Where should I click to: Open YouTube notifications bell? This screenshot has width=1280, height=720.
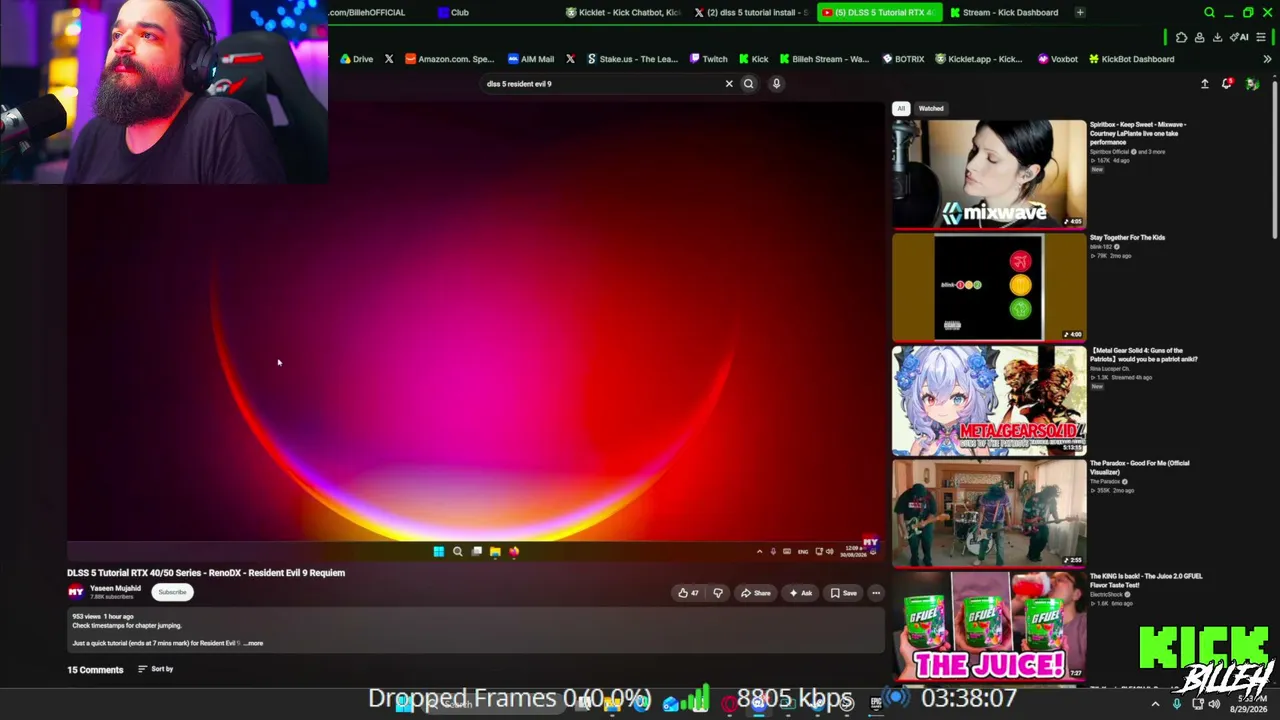[1227, 84]
